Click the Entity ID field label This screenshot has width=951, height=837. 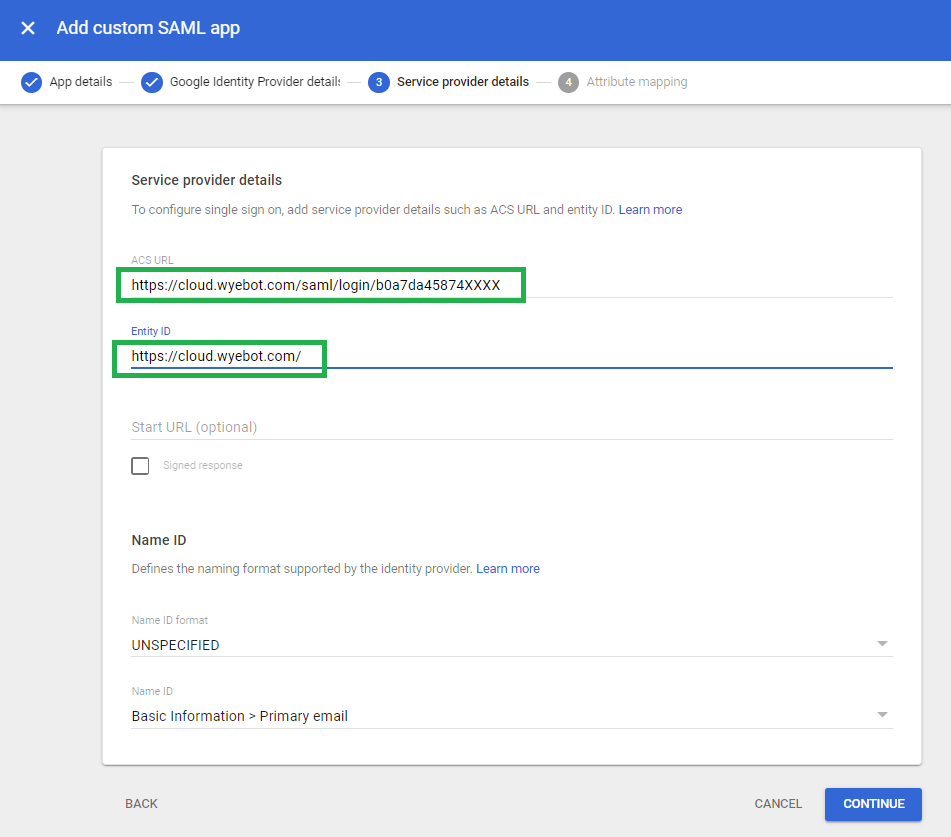(151, 331)
